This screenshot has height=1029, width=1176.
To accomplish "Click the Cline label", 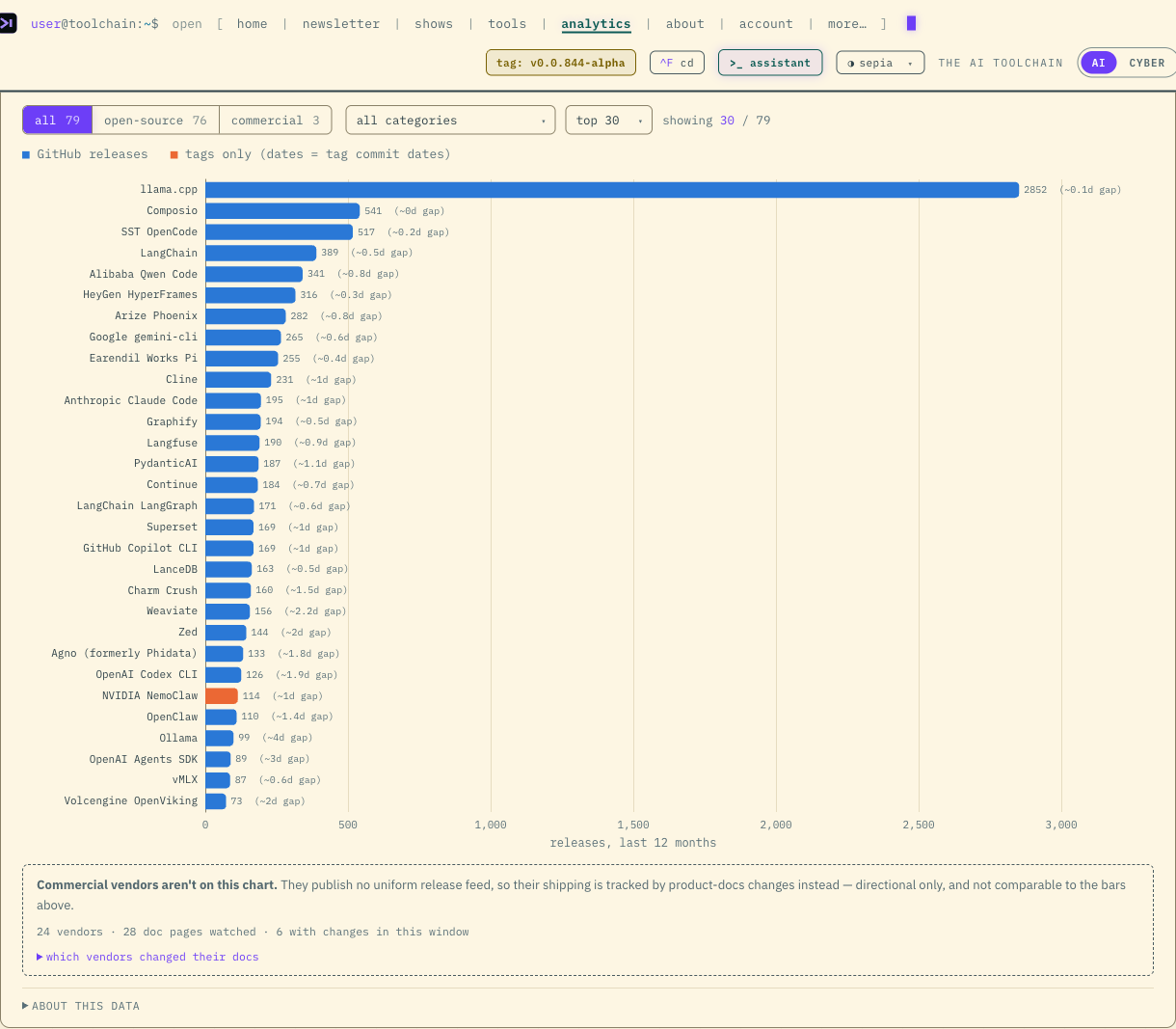I will pyautogui.click(x=181, y=380).
